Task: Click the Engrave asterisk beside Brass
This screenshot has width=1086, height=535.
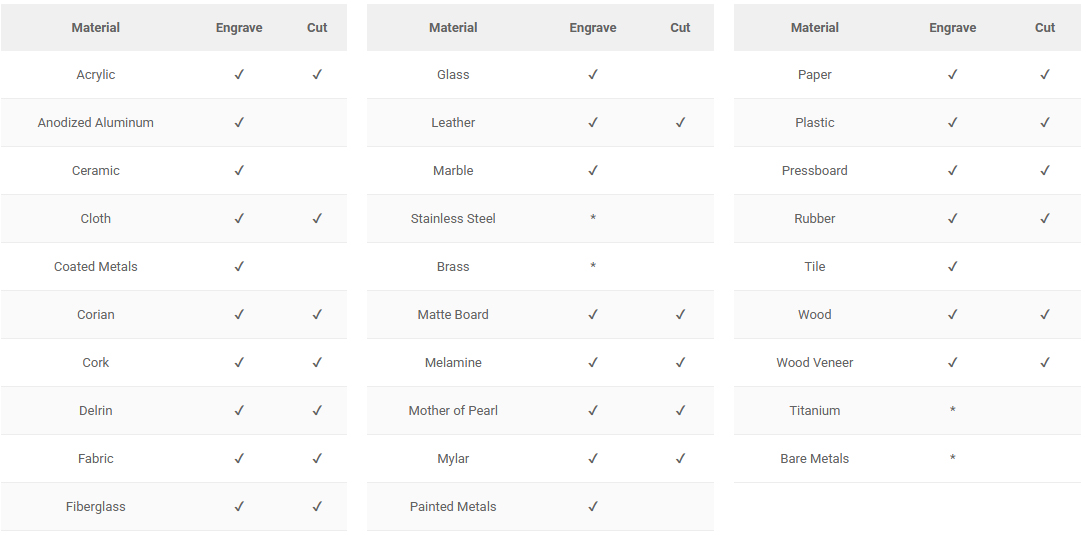Action: pos(593,267)
